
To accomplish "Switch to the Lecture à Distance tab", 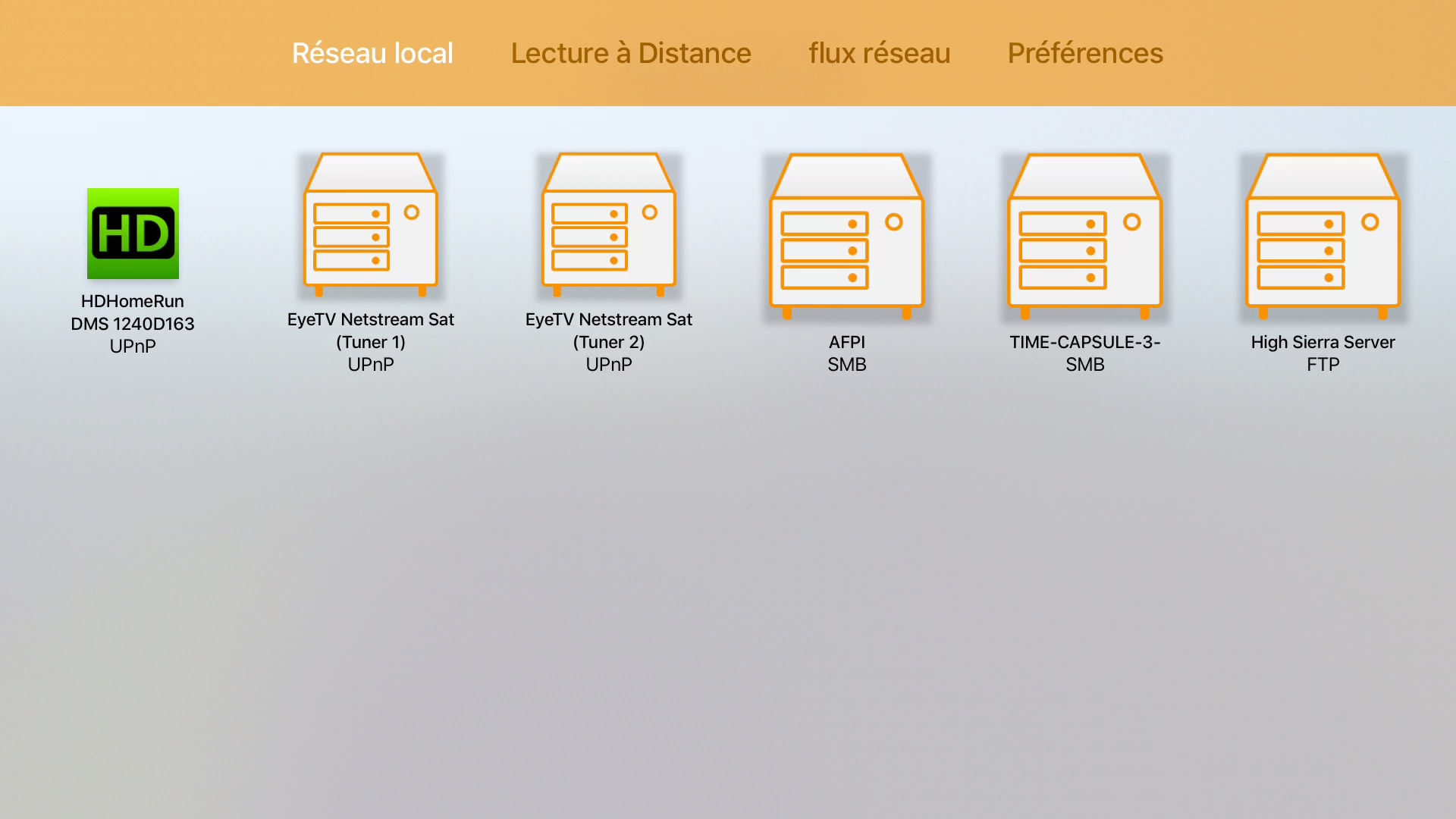I will point(631,53).
